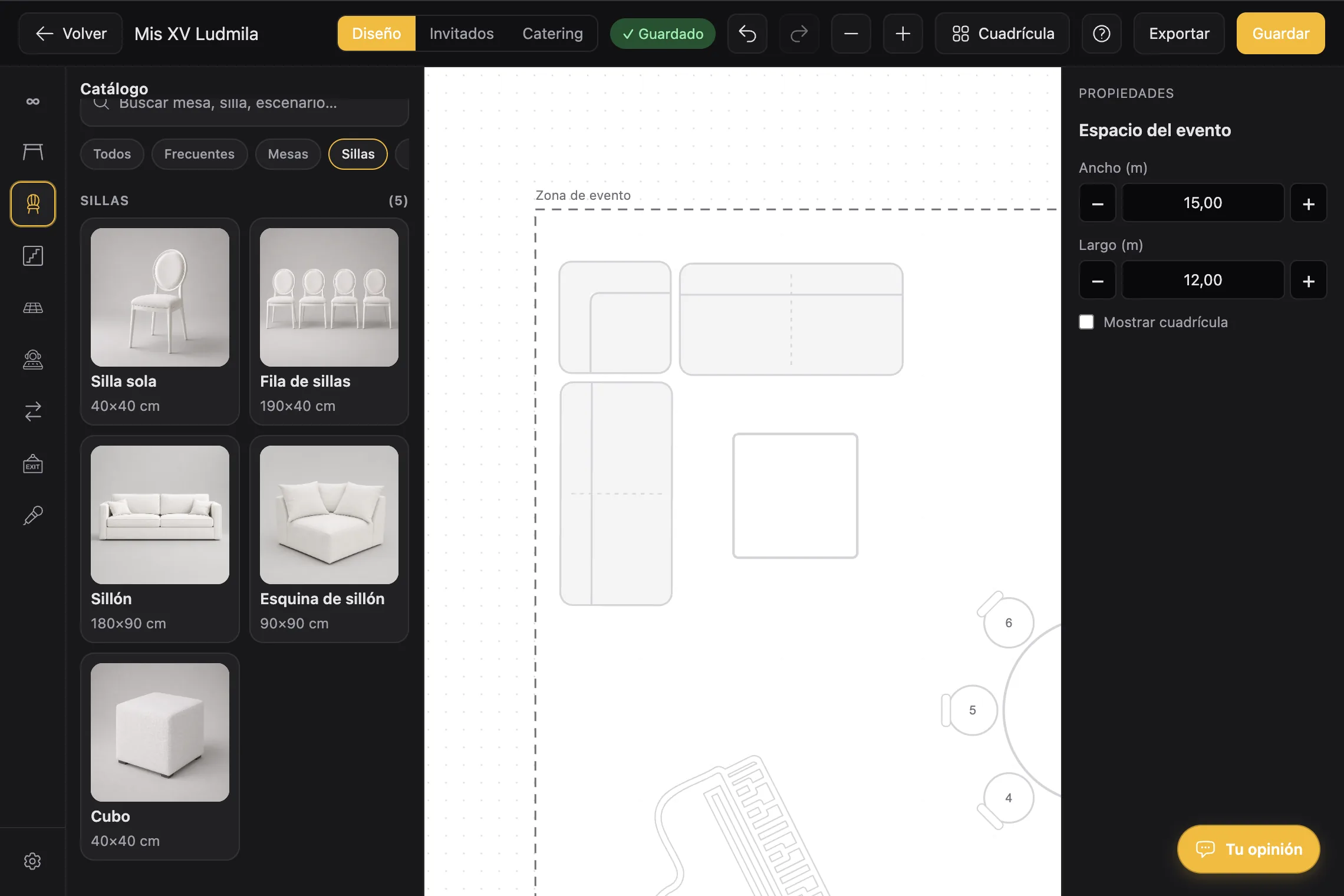The image size is (1344, 896).
Task: Redo the last undone action
Action: pyautogui.click(x=799, y=34)
